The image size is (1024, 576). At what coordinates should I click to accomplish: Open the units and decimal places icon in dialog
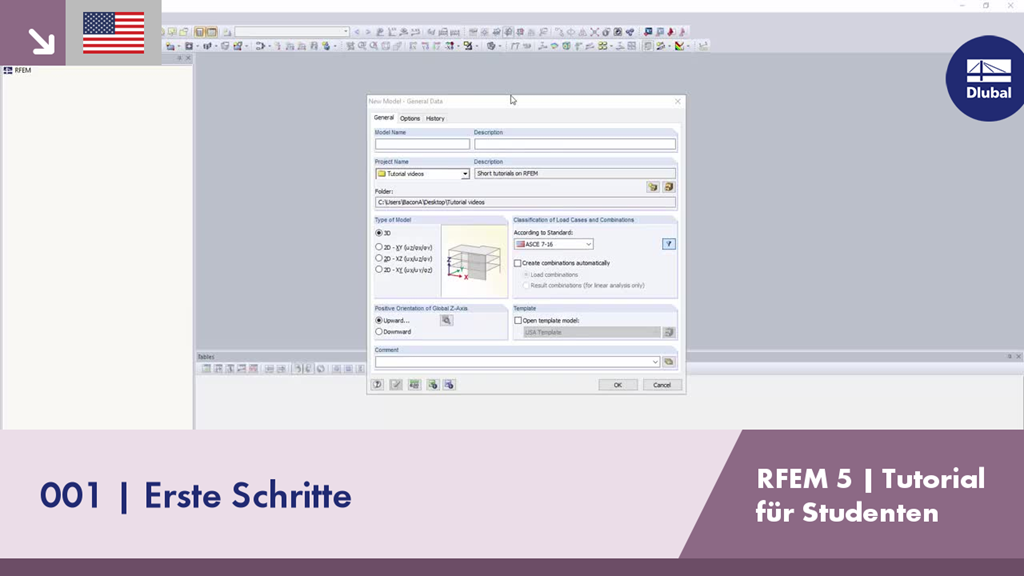(x=414, y=385)
